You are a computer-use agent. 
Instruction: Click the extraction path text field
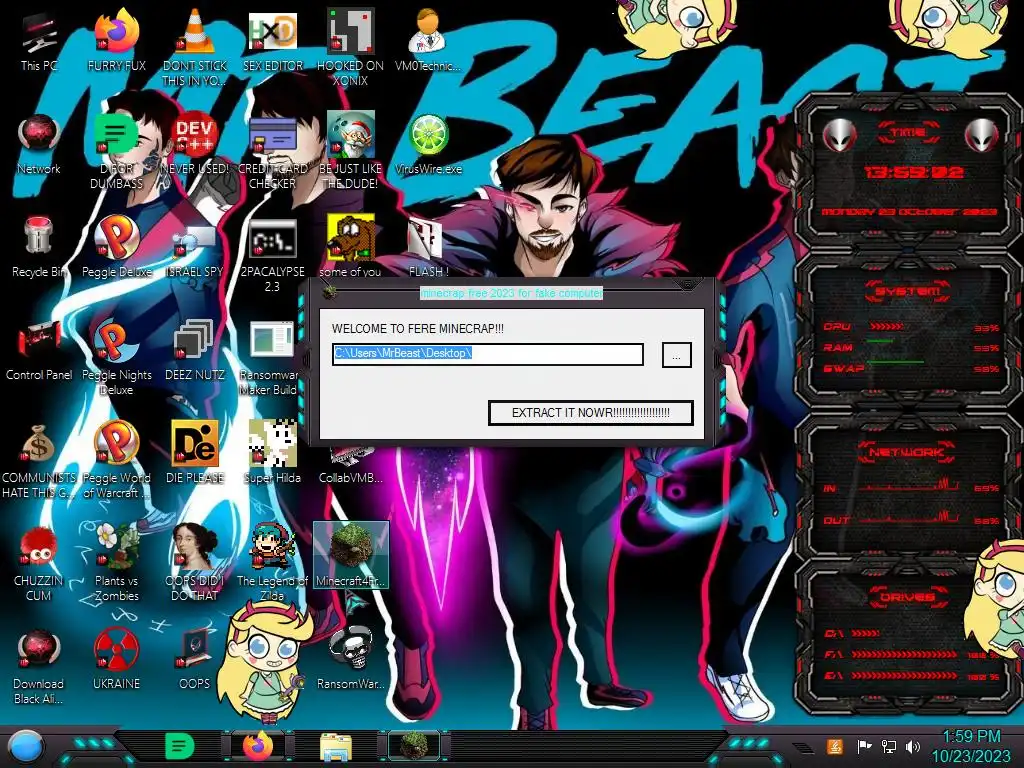pyautogui.click(x=488, y=354)
